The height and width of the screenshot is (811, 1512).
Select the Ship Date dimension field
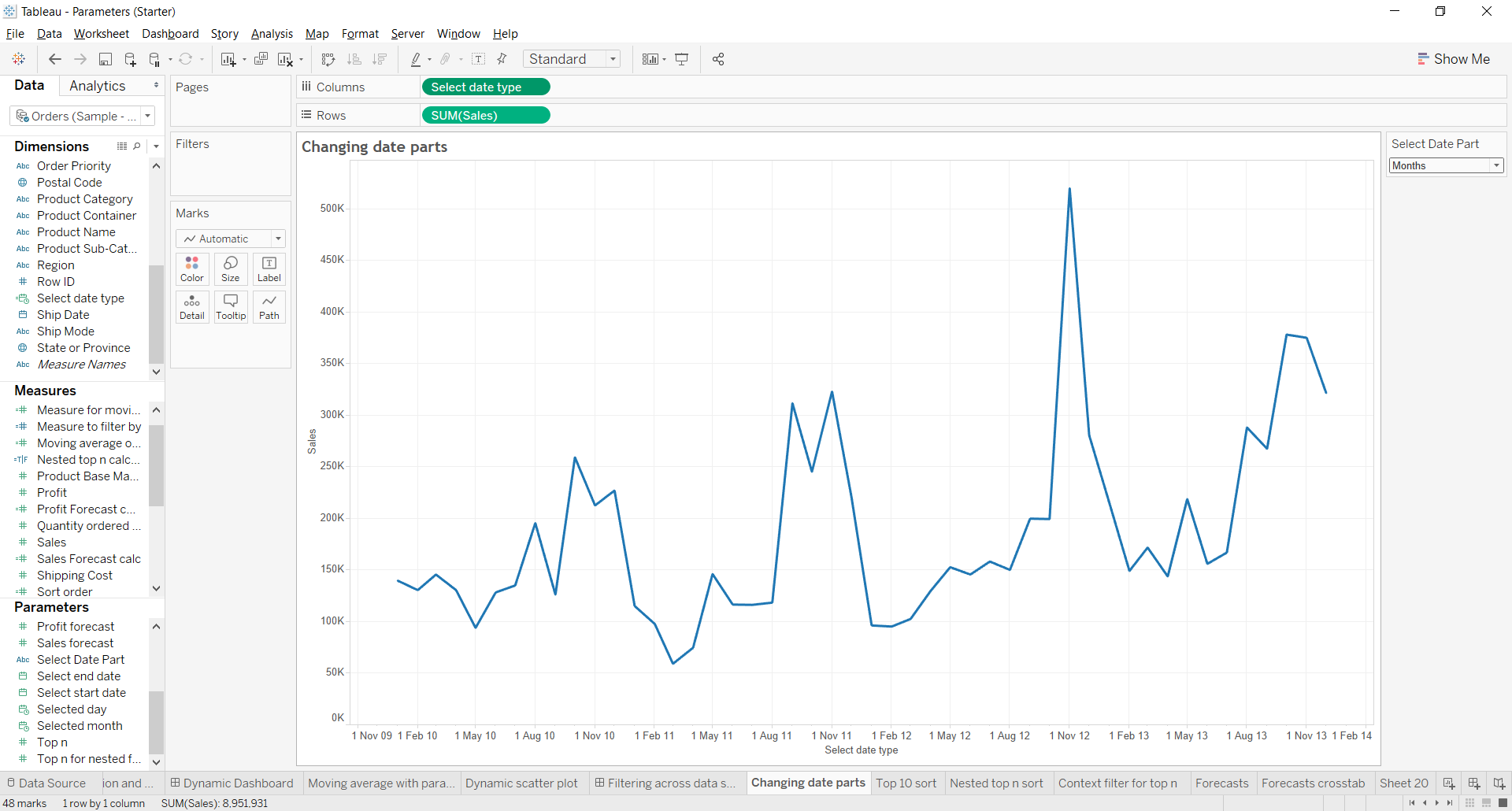click(x=63, y=315)
